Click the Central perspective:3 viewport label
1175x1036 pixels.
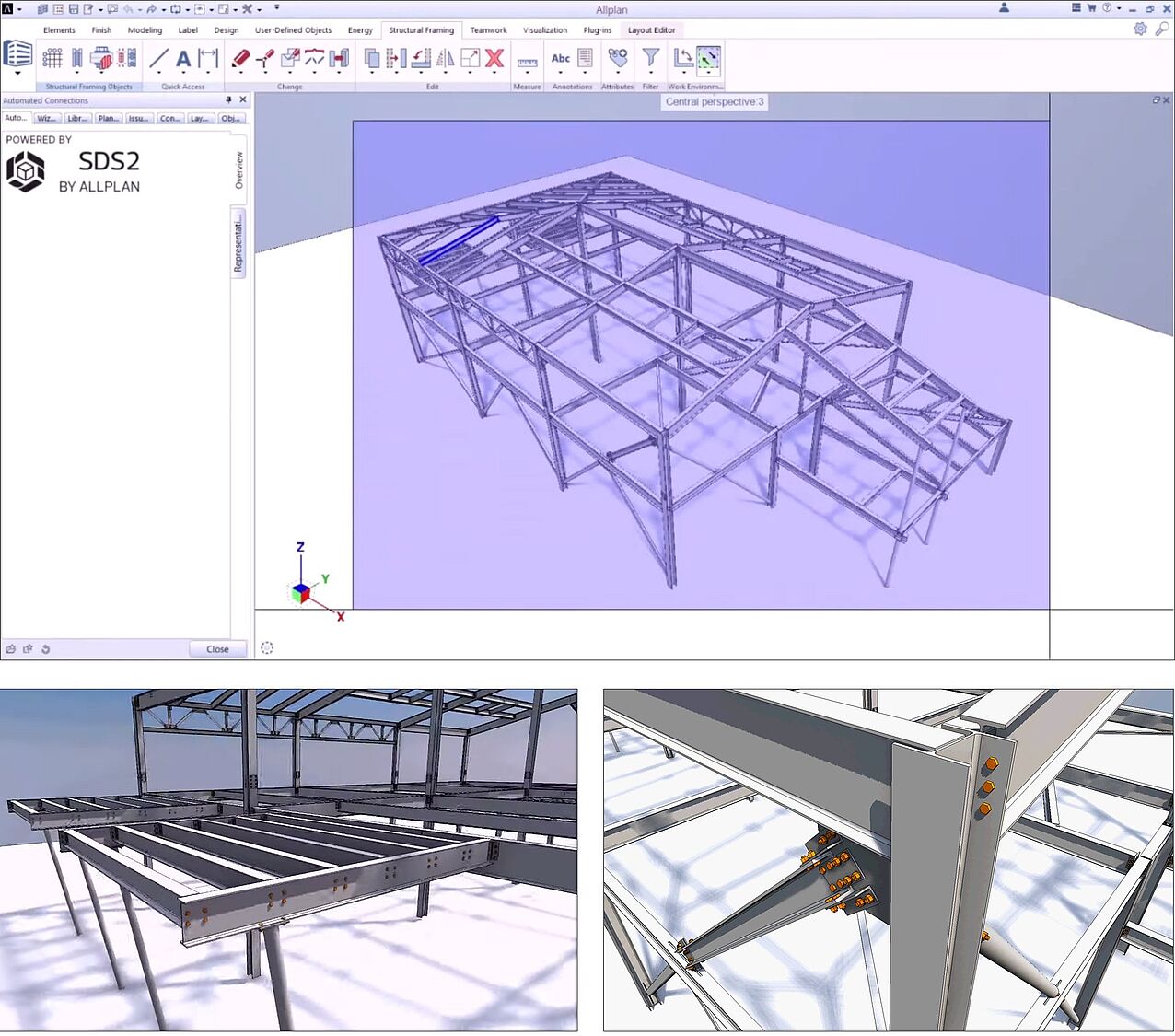[x=715, y=102]
